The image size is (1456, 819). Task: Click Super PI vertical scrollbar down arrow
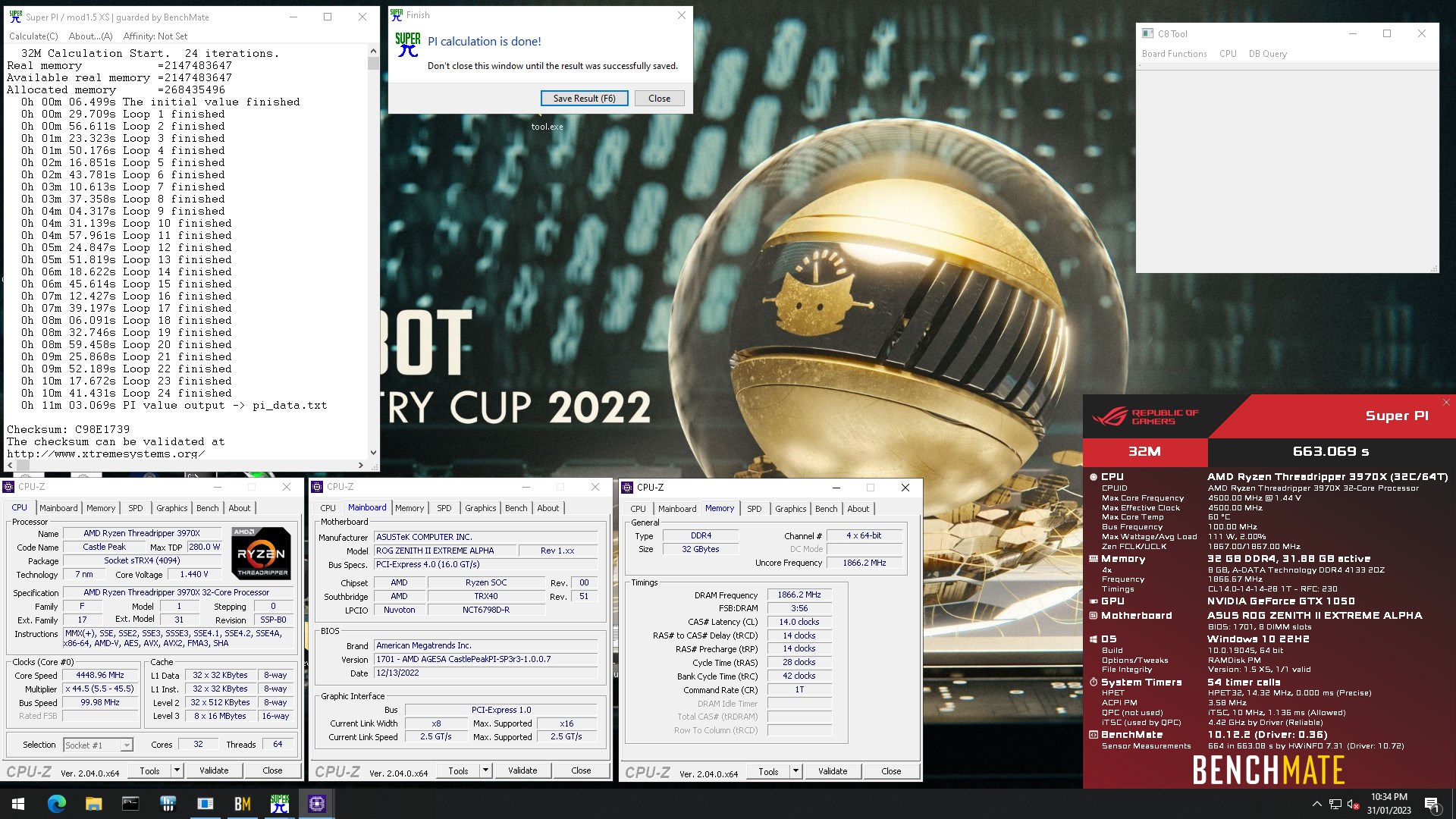[x=373, y=453]
